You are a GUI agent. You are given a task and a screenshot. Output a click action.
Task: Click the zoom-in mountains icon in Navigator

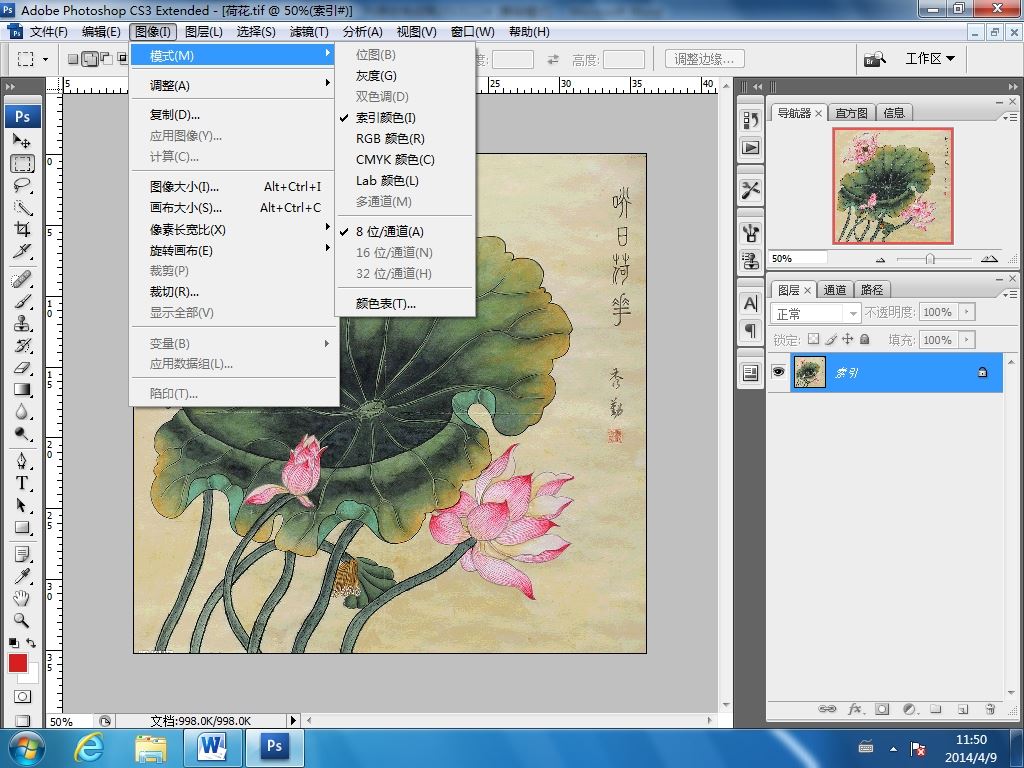pyautogui.click(x=989, y=259)
